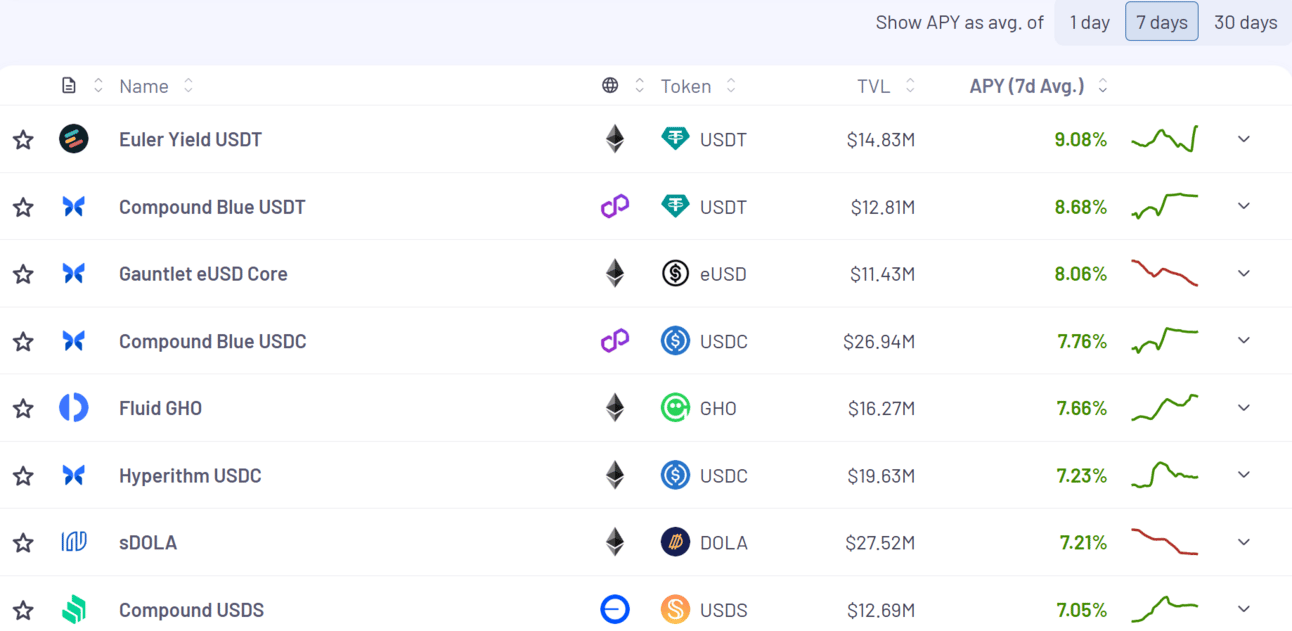Click the 8.68% APY value

[1081, 207]
